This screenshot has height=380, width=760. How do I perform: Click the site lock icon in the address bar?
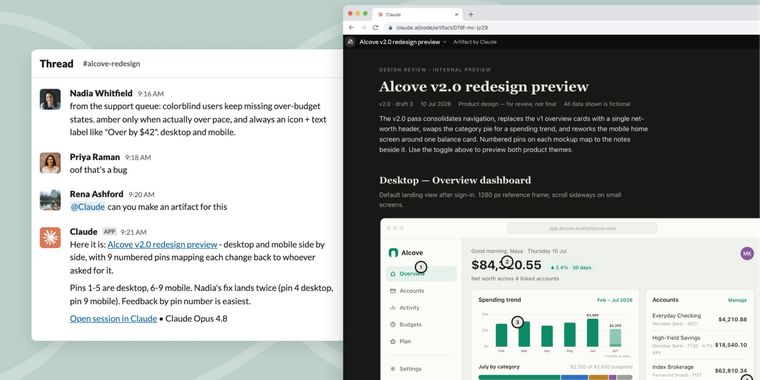click(x=390, y=28)
